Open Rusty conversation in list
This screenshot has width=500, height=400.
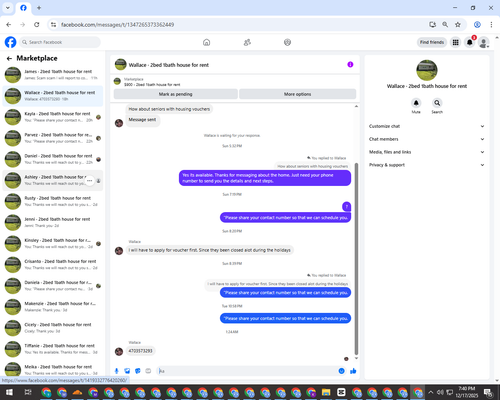[x=53, y=201]
